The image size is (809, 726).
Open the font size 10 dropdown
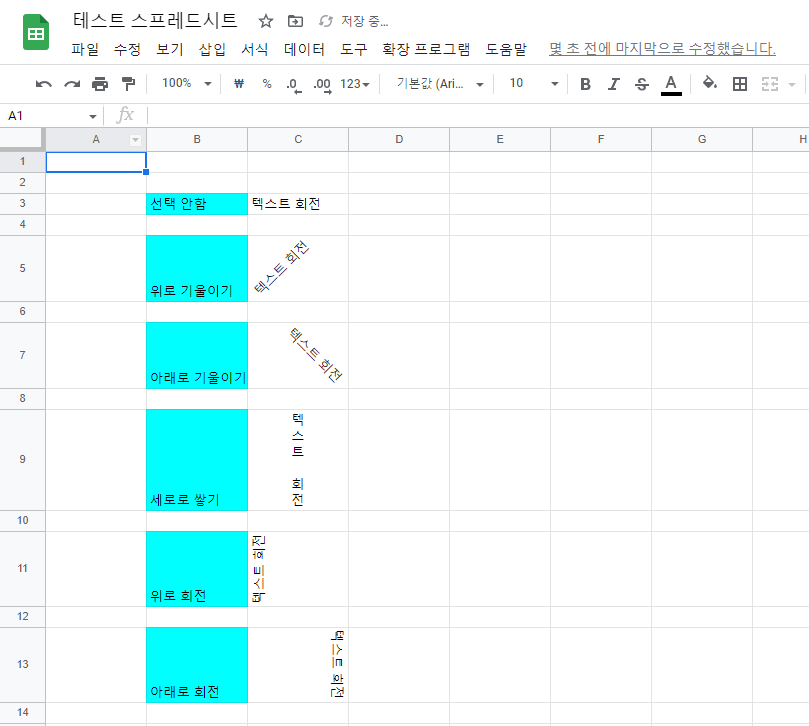click(533, 84)
